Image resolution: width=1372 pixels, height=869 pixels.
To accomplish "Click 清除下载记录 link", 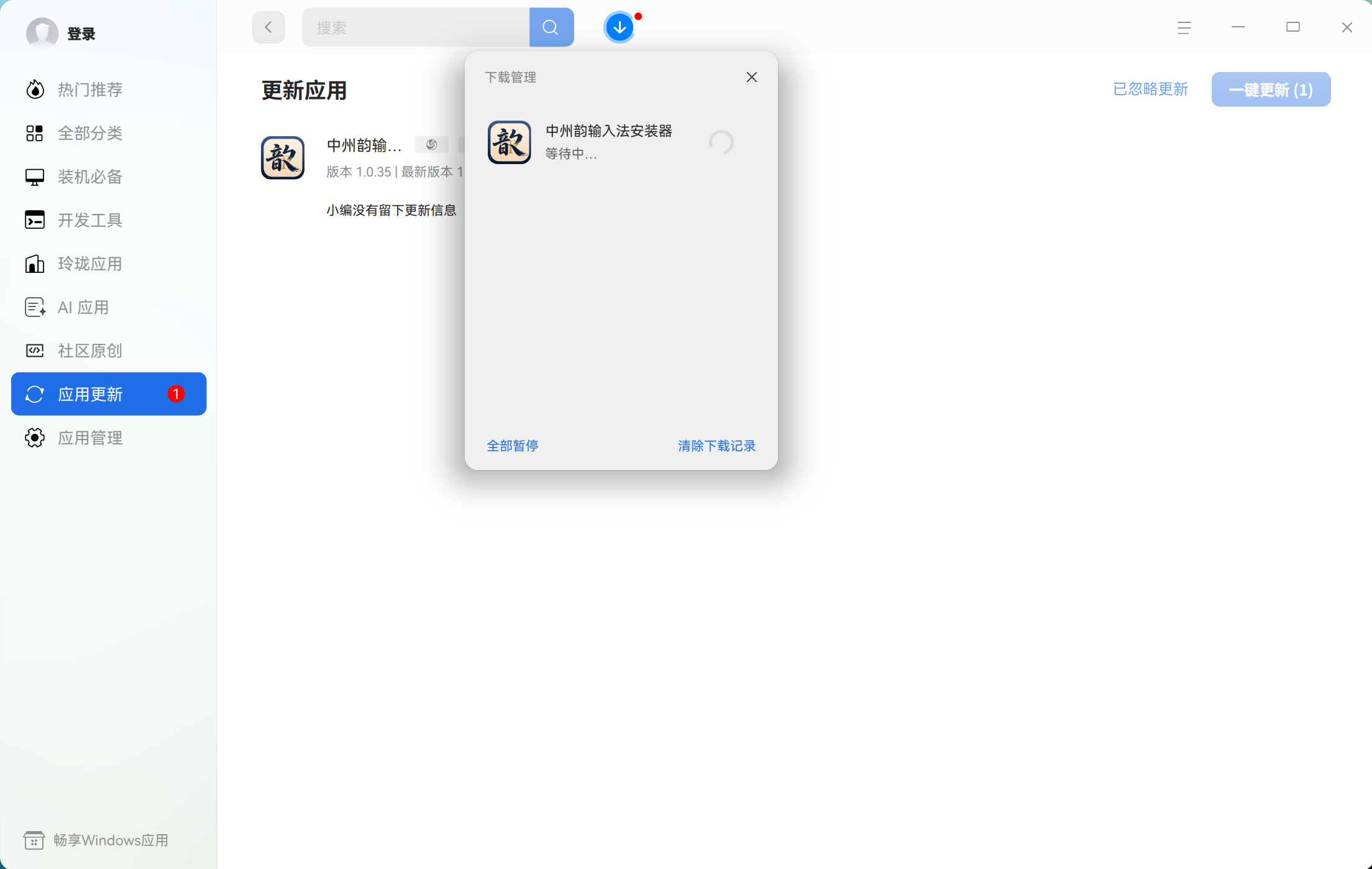I will coord(716,446).
